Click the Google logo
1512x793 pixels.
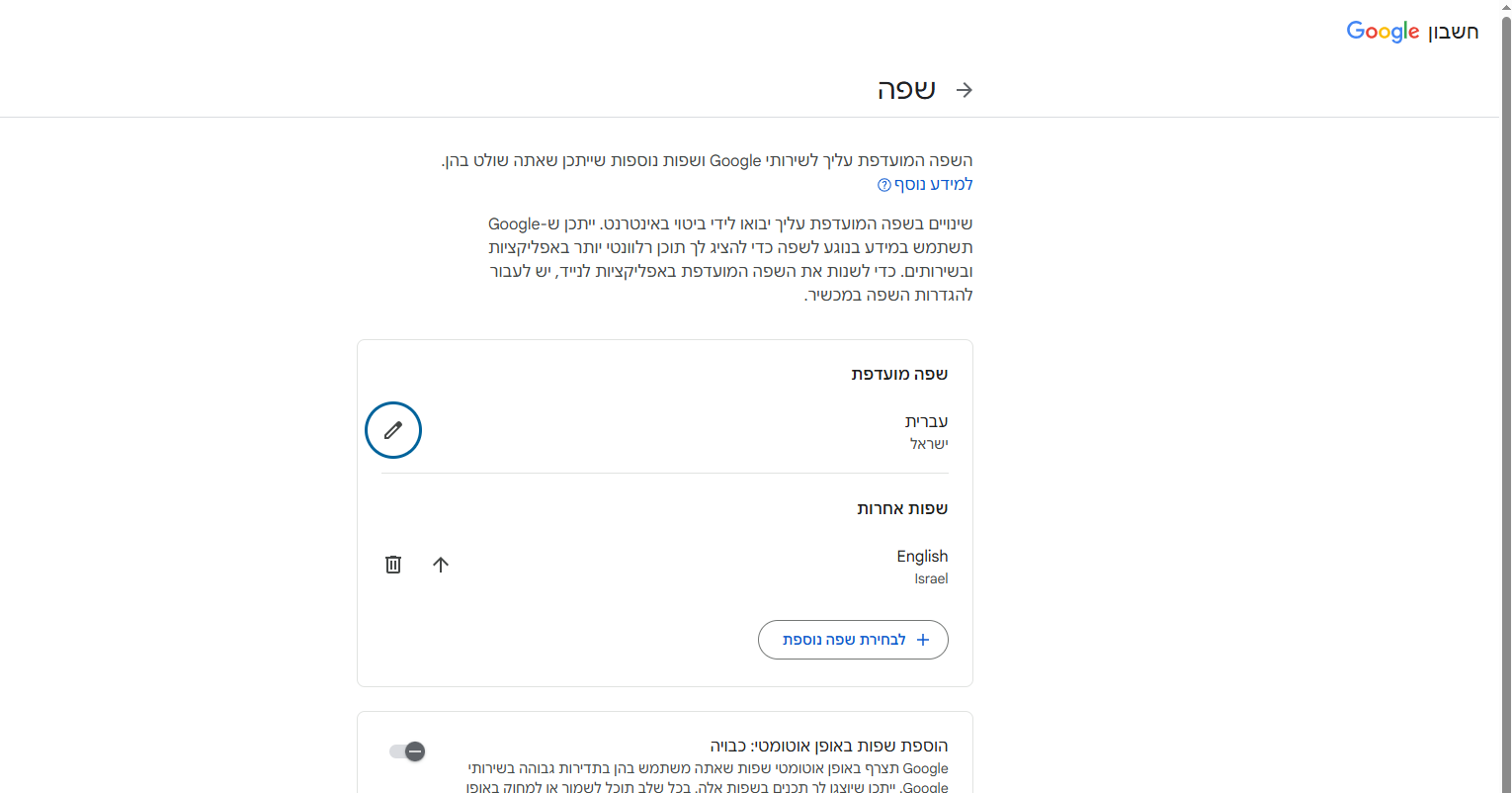[1383, 32]
